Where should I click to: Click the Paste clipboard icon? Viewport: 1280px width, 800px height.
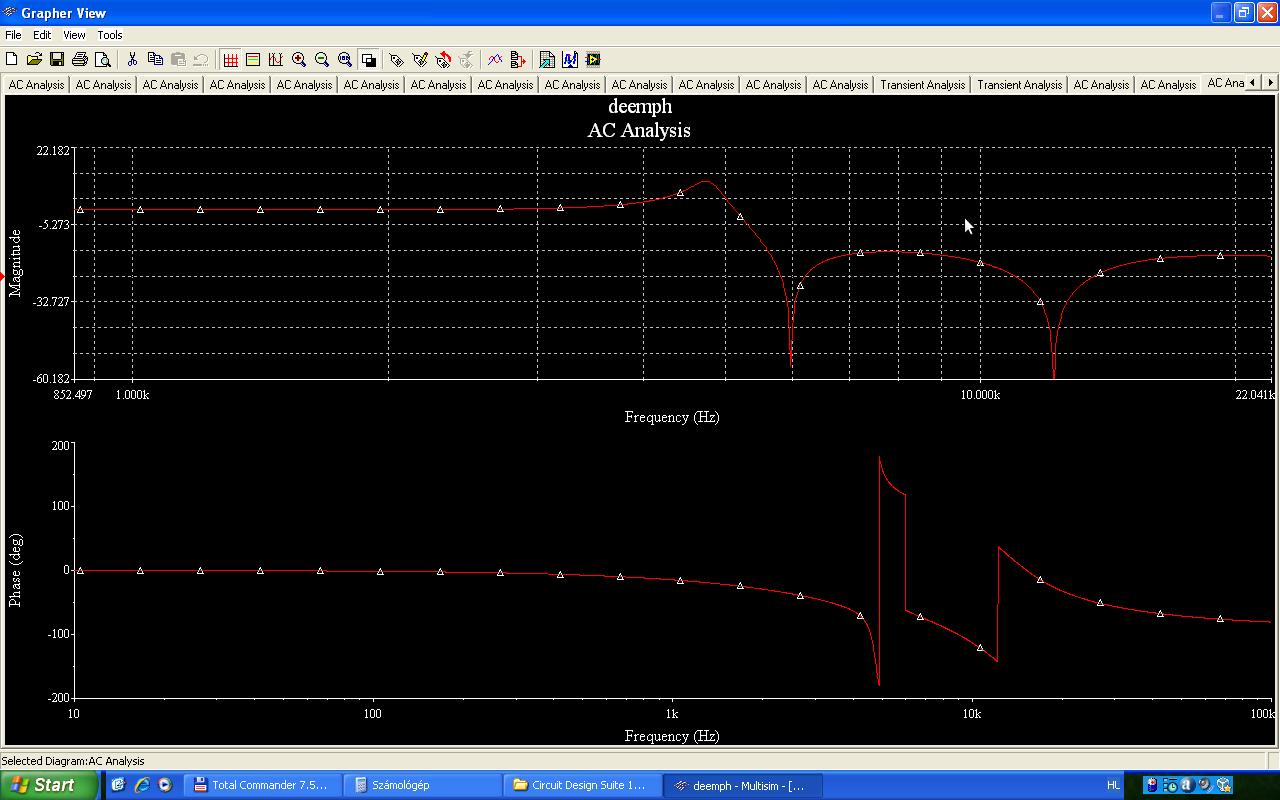click(x=178, y=59)
